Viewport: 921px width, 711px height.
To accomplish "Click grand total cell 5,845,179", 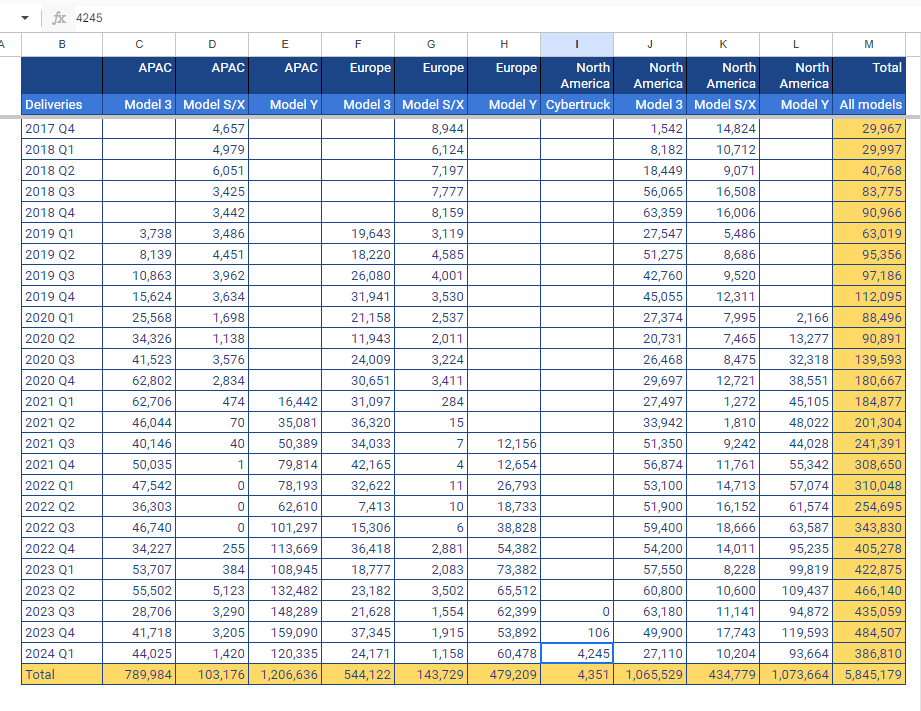I will click(869, 675).
